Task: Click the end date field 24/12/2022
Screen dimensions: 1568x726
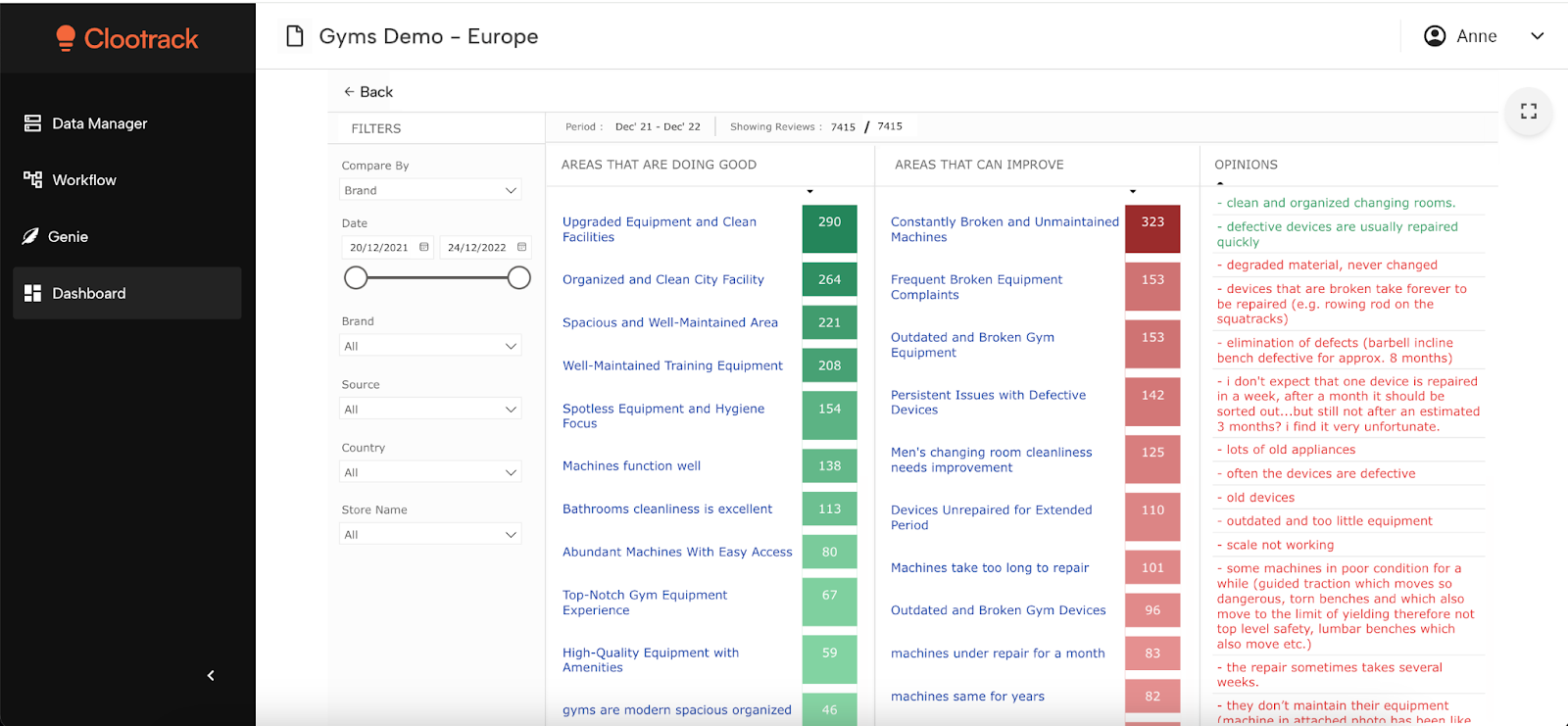Action: point(485,248)
